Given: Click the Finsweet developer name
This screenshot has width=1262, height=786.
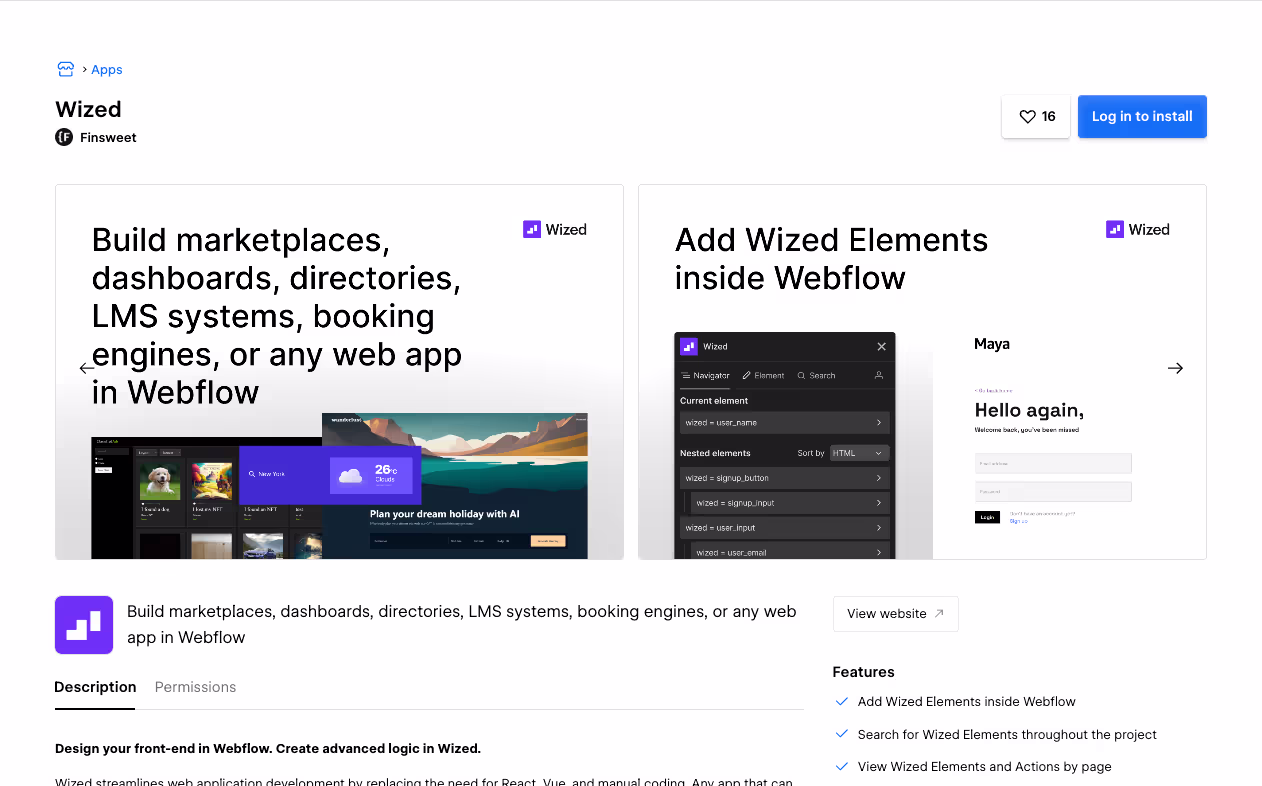Looking at the screenshot, I should 108,137.
